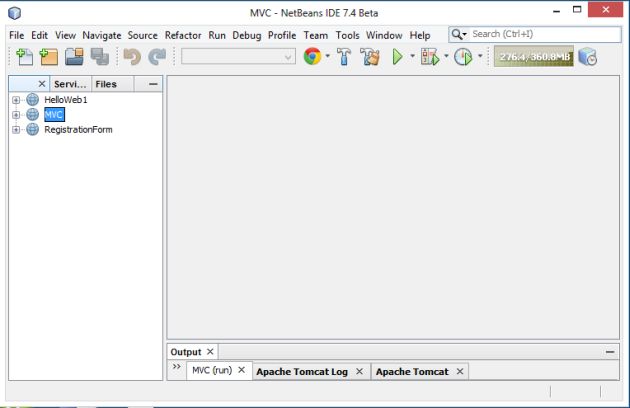This screenshot has width=630, height=408.
Task: Minimize the projects panel group
Action: coord(153,84)
